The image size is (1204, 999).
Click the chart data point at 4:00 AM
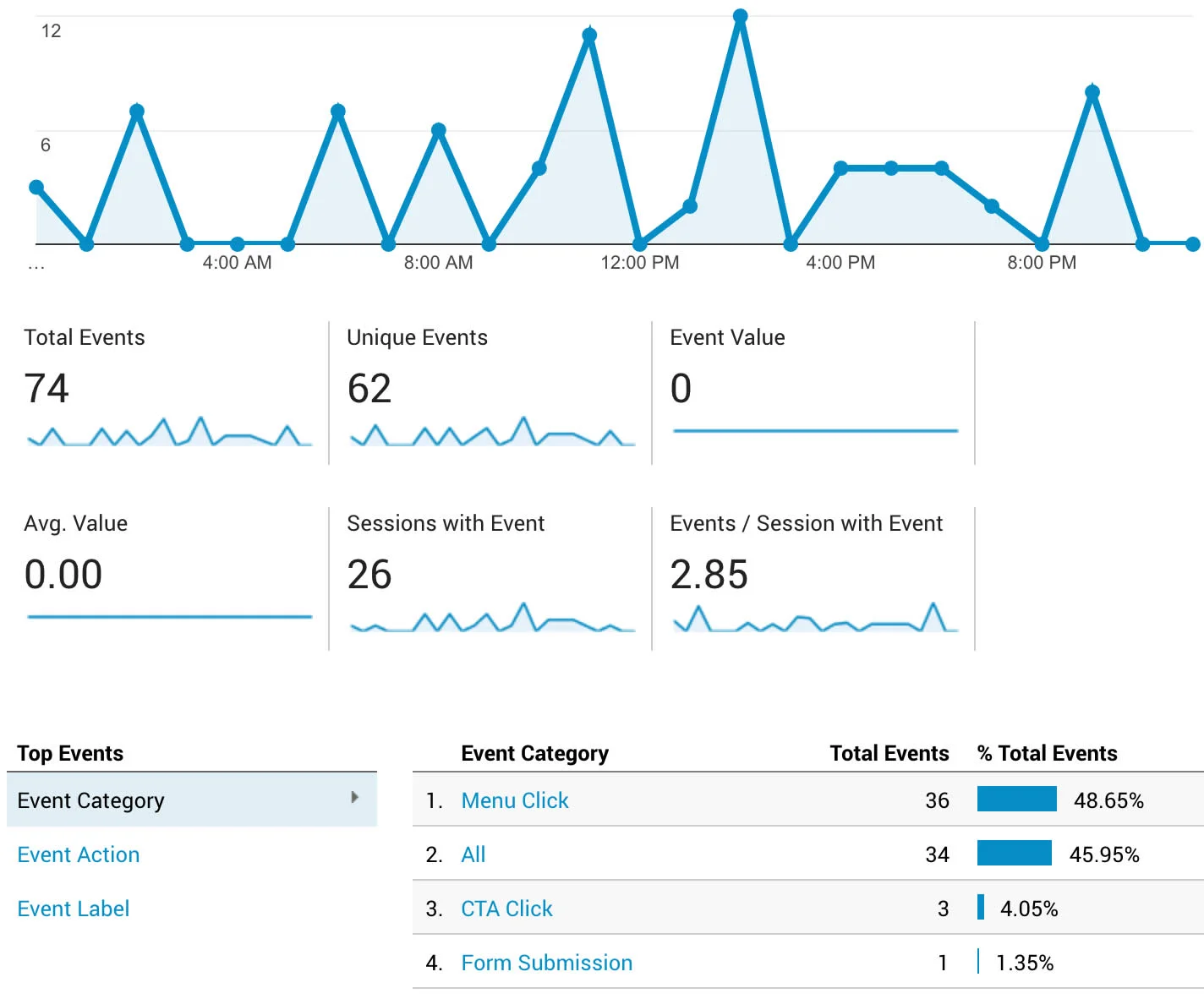coord(238,244)
